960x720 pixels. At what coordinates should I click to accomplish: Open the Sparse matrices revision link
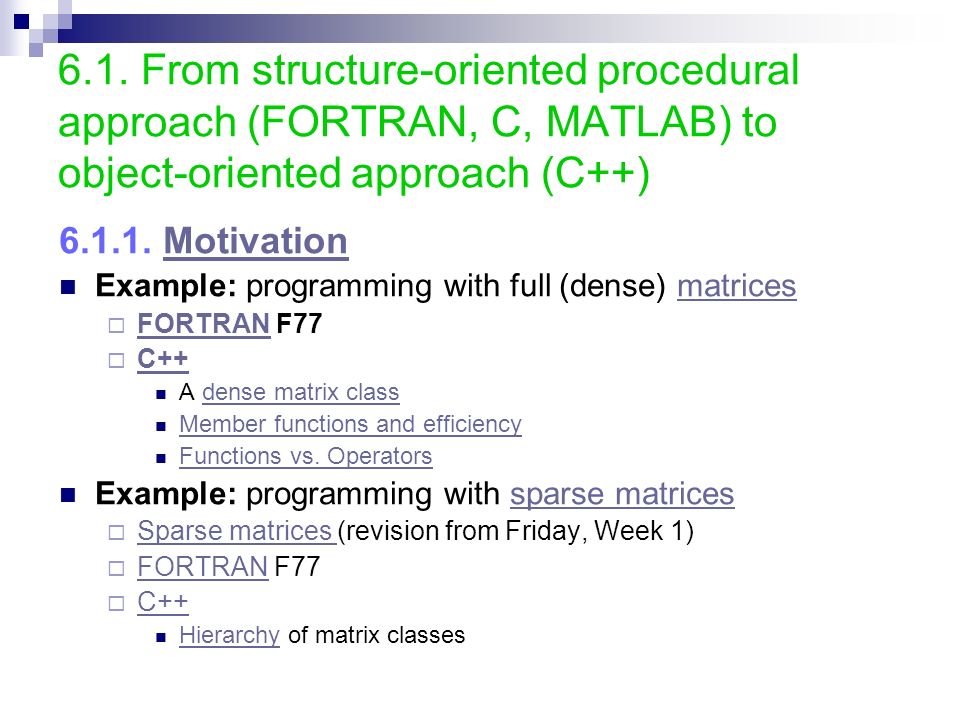click(x=236, y=531)
